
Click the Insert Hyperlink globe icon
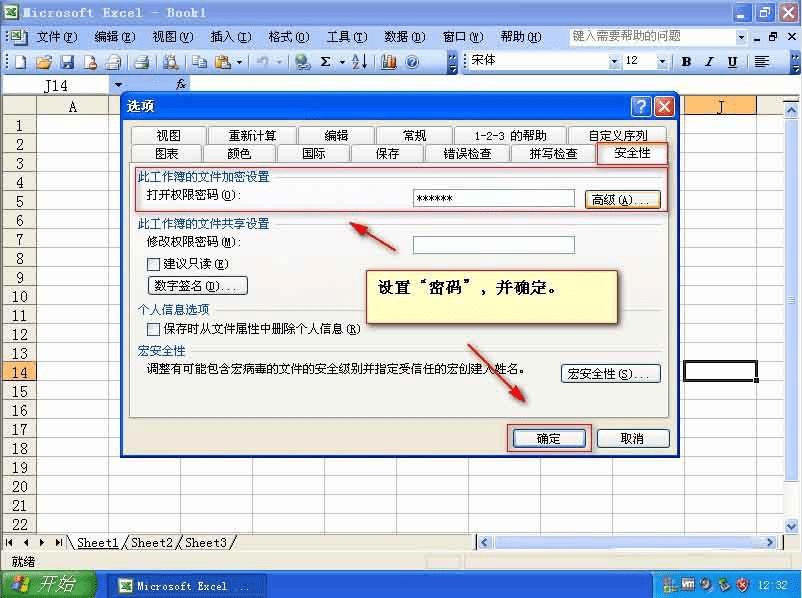(303, 62)
